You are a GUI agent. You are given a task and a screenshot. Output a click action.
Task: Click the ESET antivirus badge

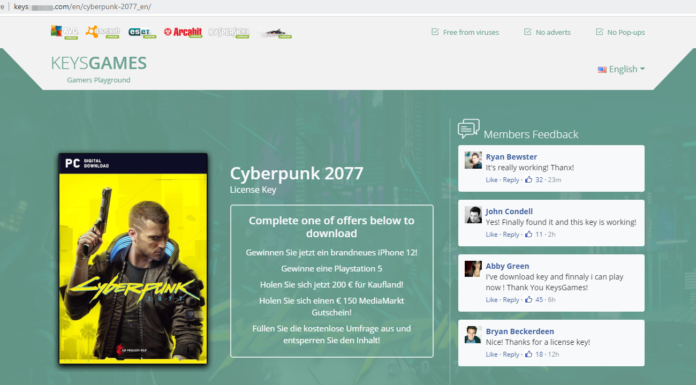(142, 32)
